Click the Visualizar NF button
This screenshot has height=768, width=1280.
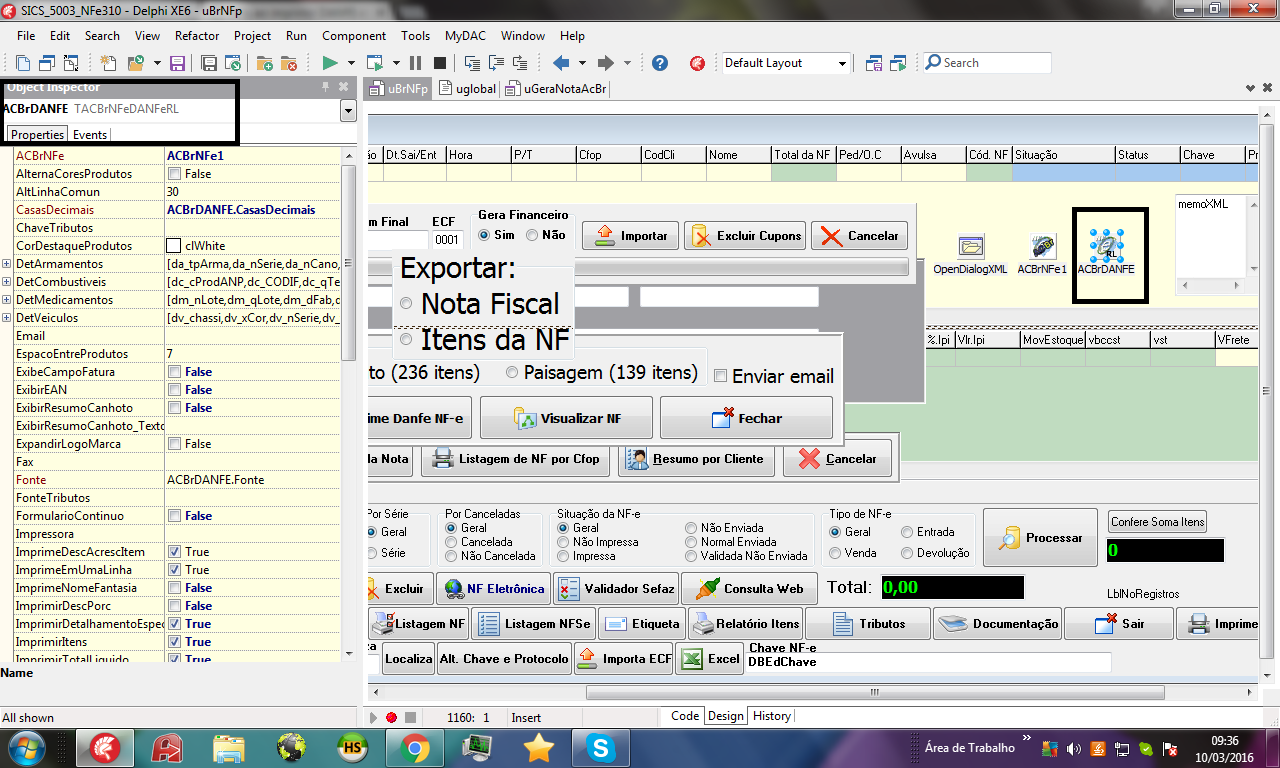566,418
